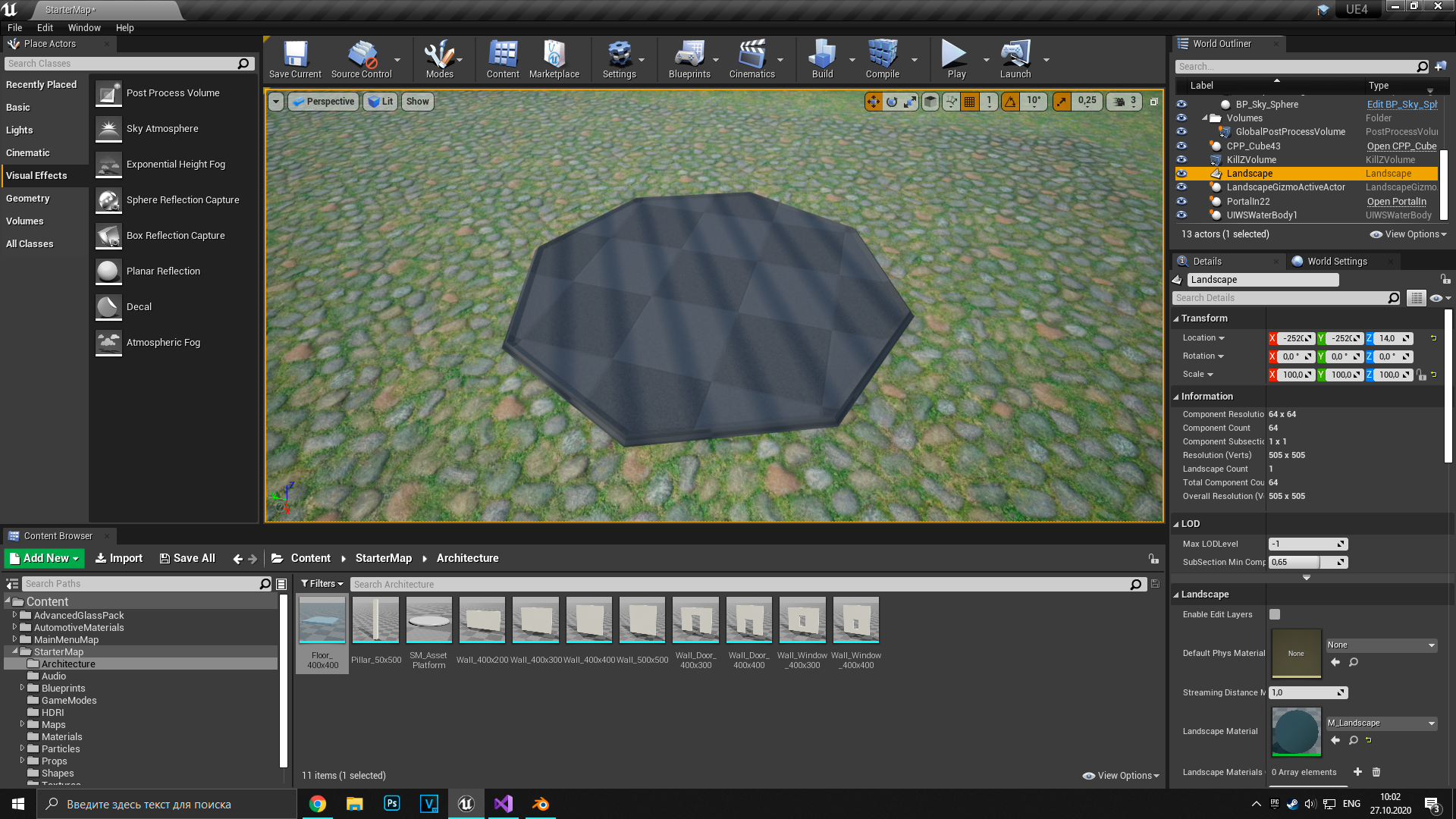The image size is (1456, 819).
Task: Toggle visibility of Landscape in the outliner
Action: (1181, 174)
